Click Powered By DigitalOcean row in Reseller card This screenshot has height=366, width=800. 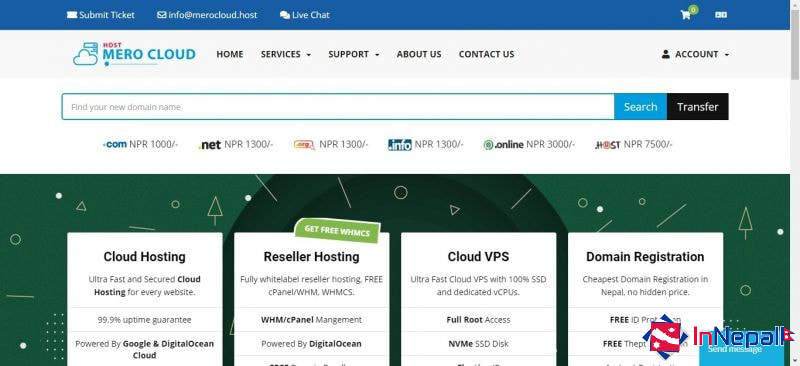point(311,344)
